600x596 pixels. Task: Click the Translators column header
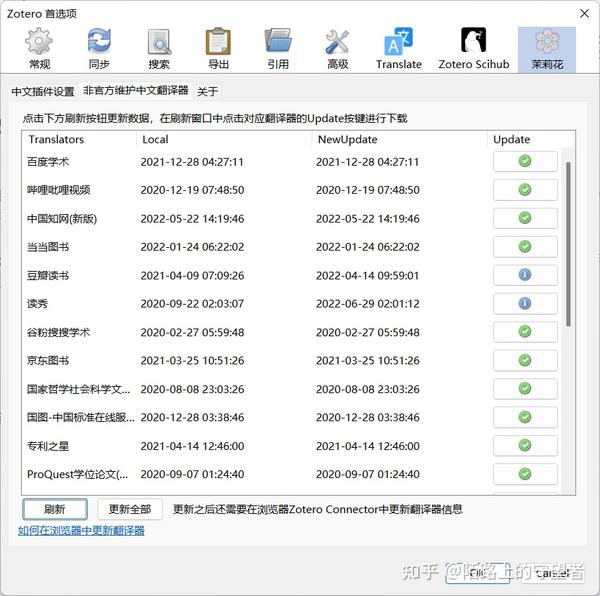tap(79, 140)
